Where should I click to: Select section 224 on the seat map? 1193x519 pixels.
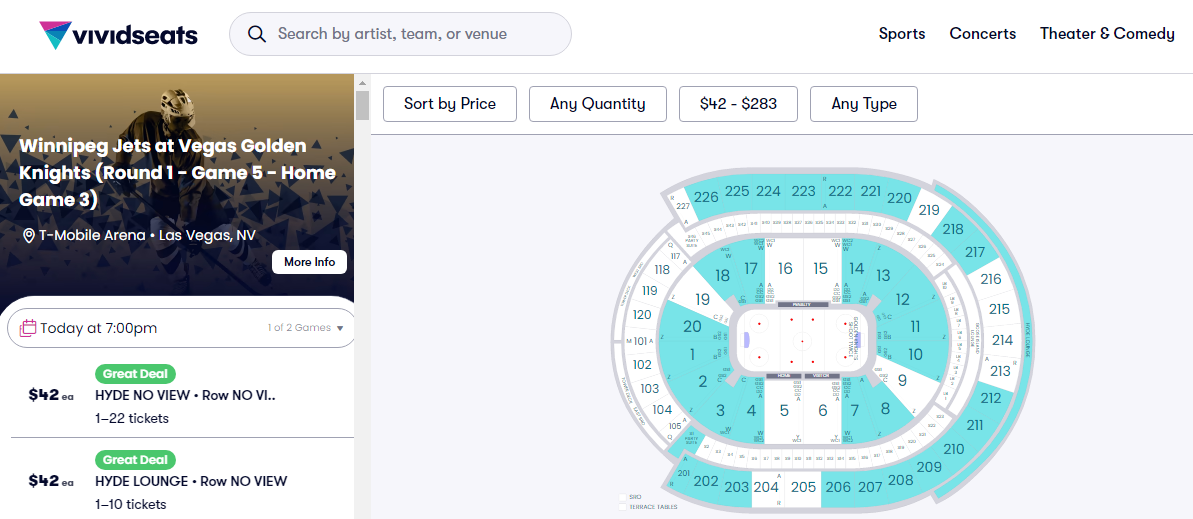click(x=768, y=192)
